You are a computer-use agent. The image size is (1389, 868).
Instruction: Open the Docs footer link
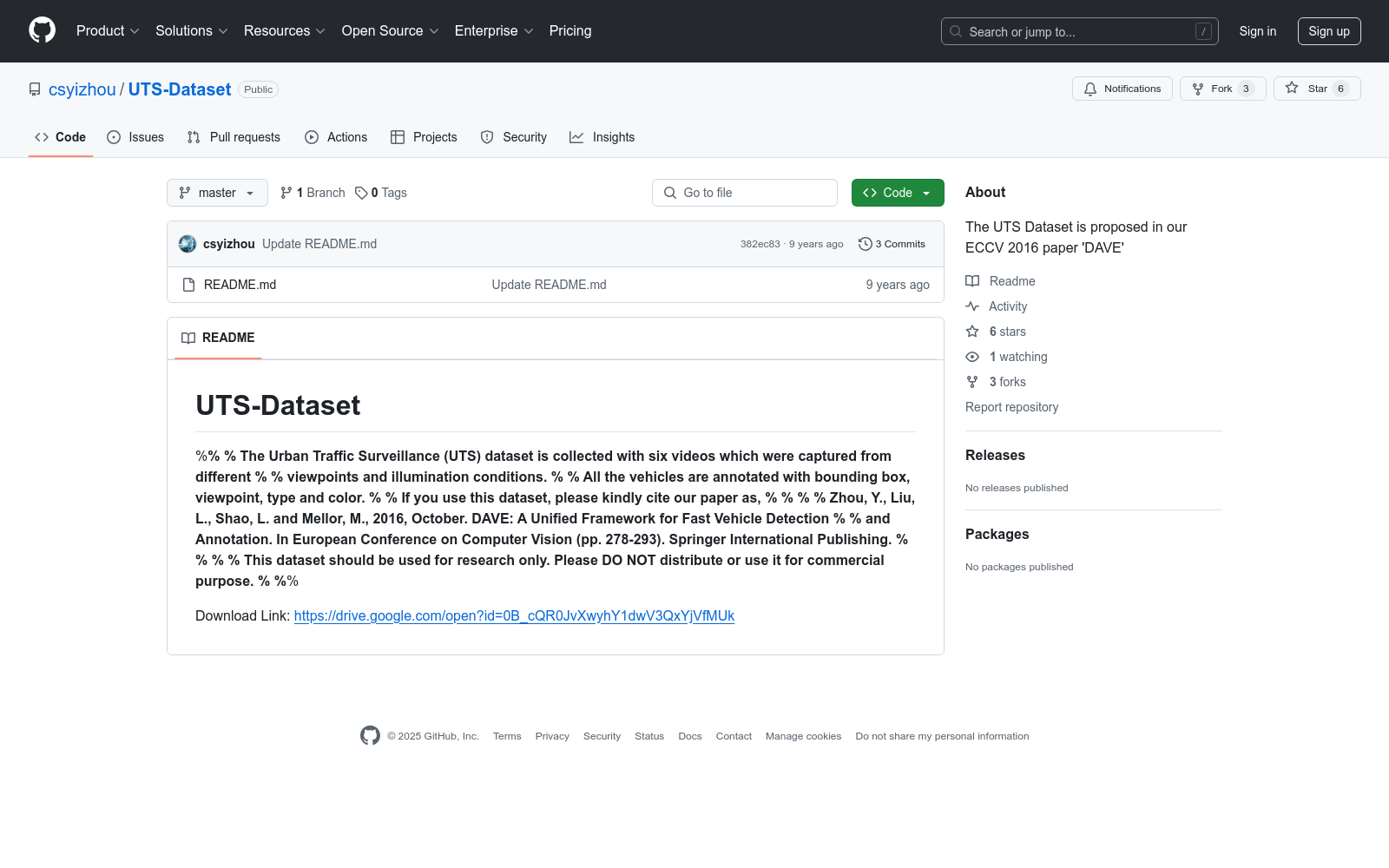pyautogui.click(x=690, y=736)
